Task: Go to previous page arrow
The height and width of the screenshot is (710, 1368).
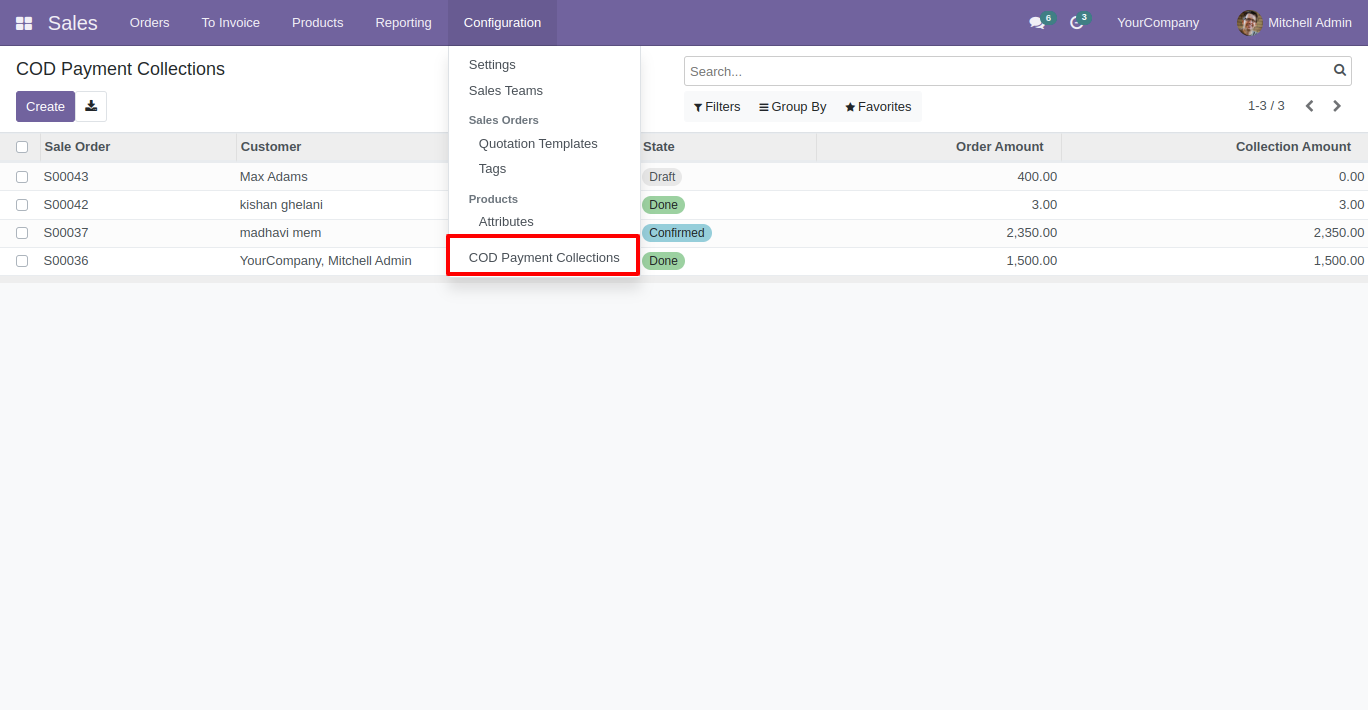Action: point(1309,106)
